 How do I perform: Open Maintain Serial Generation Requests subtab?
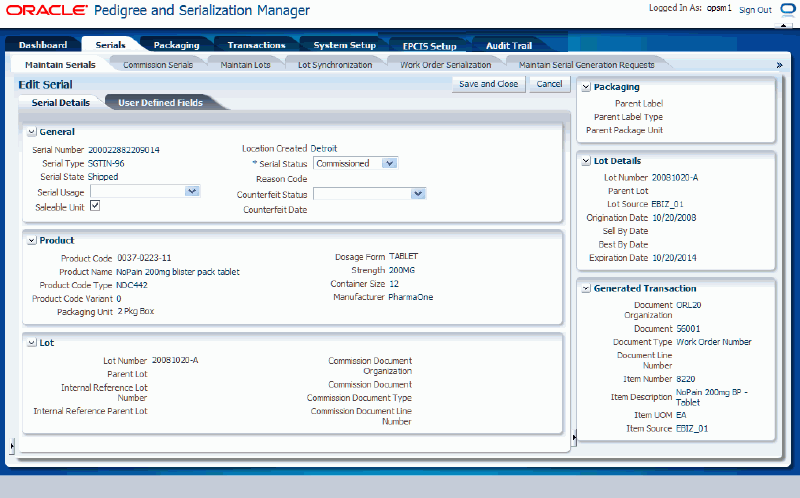pos(586,65)
